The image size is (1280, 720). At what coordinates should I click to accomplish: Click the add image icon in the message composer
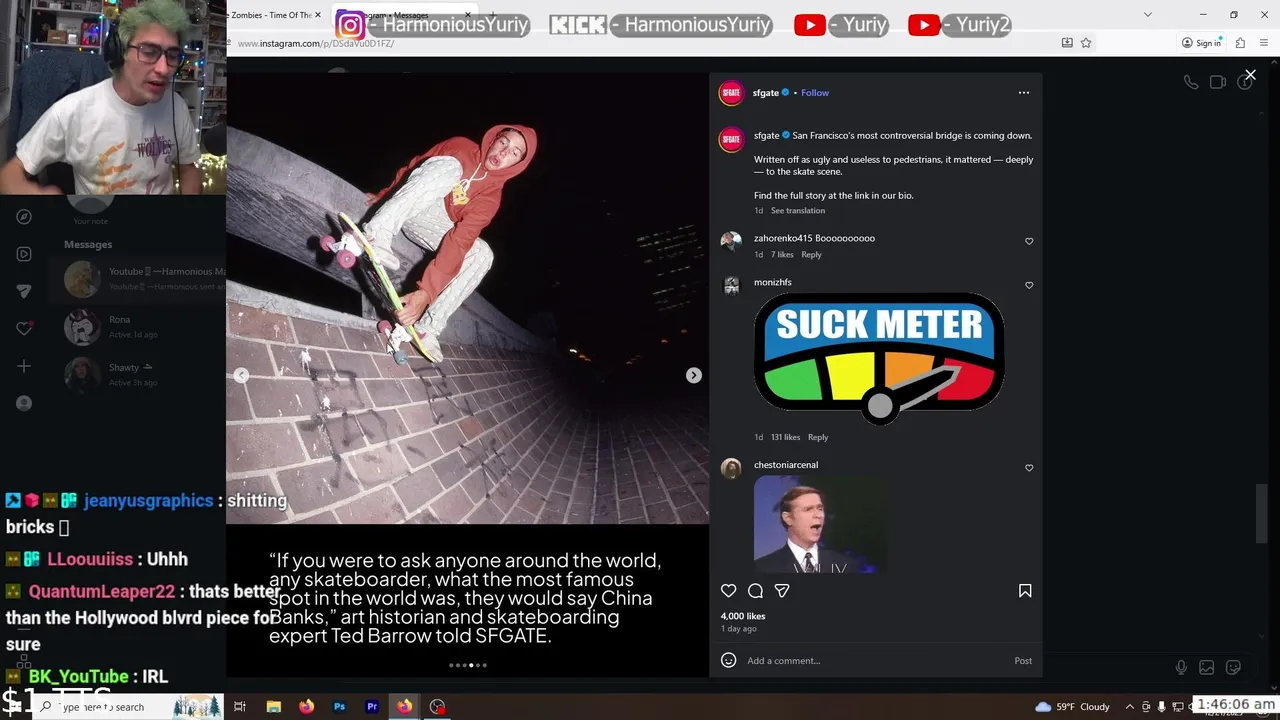coord(1207,667)
